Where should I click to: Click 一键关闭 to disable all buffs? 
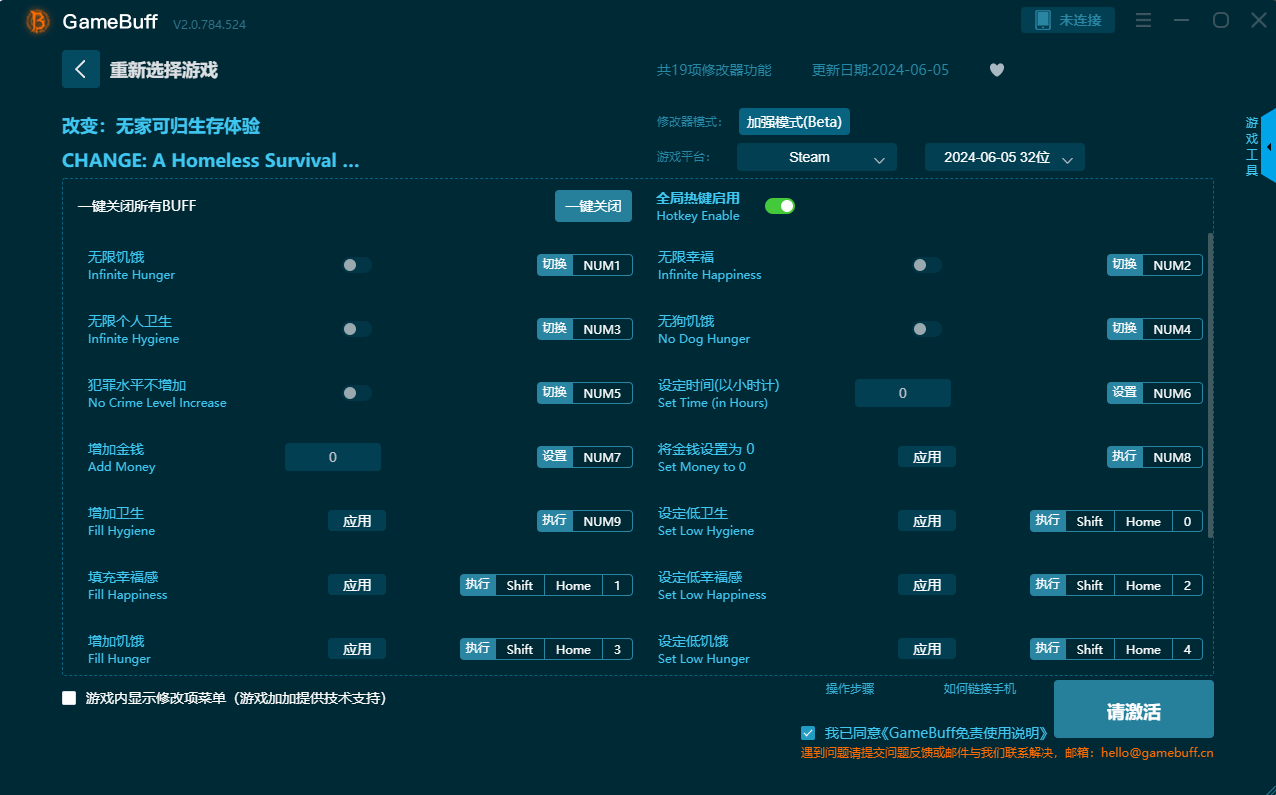[x=594, y=206]
